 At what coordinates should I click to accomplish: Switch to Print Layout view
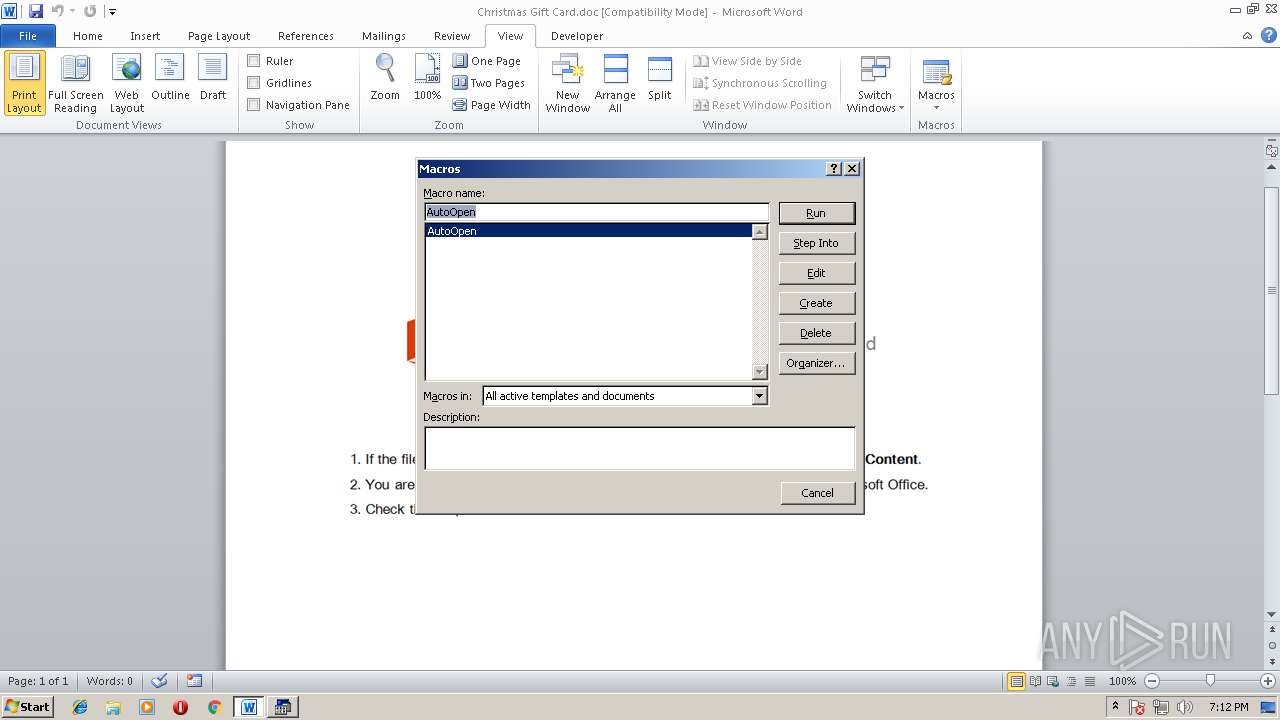(24, 84)
